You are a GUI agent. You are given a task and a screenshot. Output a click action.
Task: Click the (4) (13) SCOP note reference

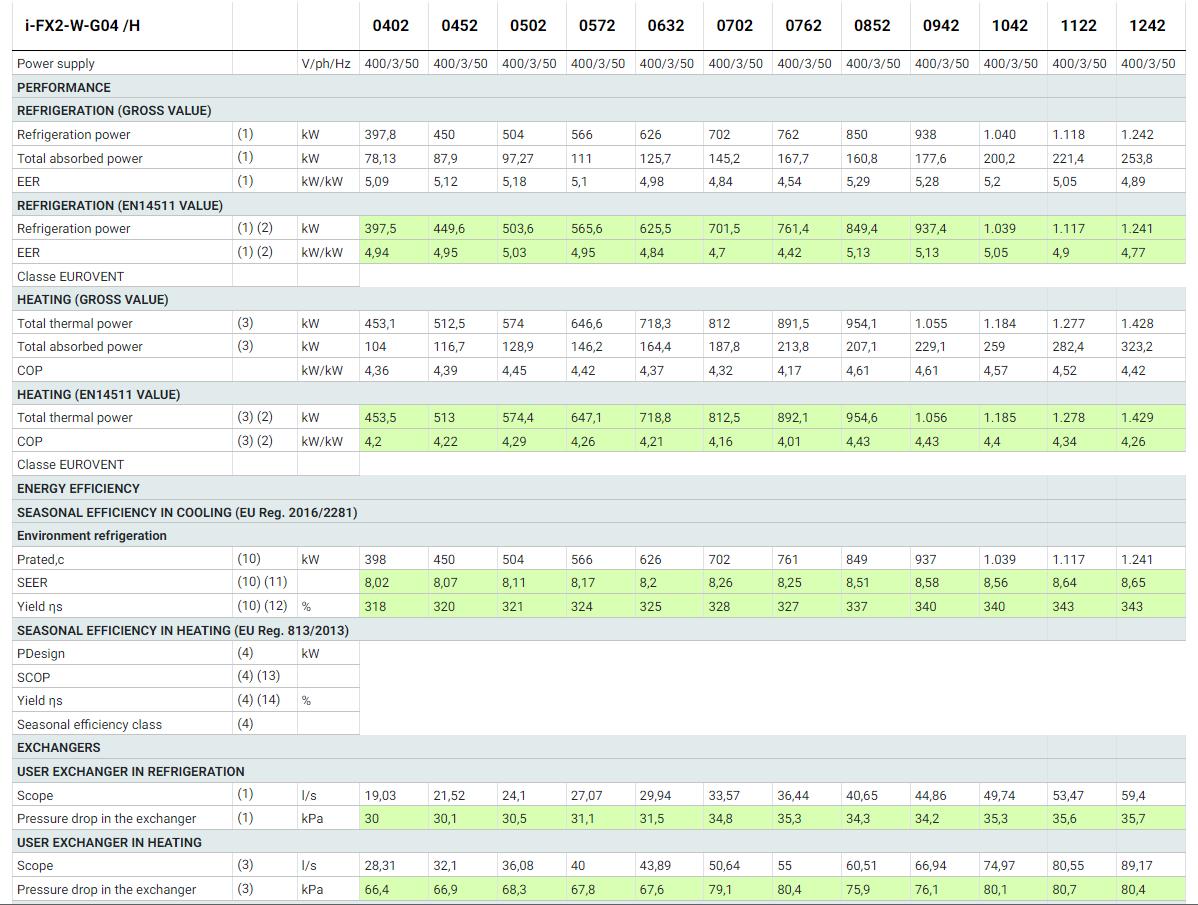258,676
